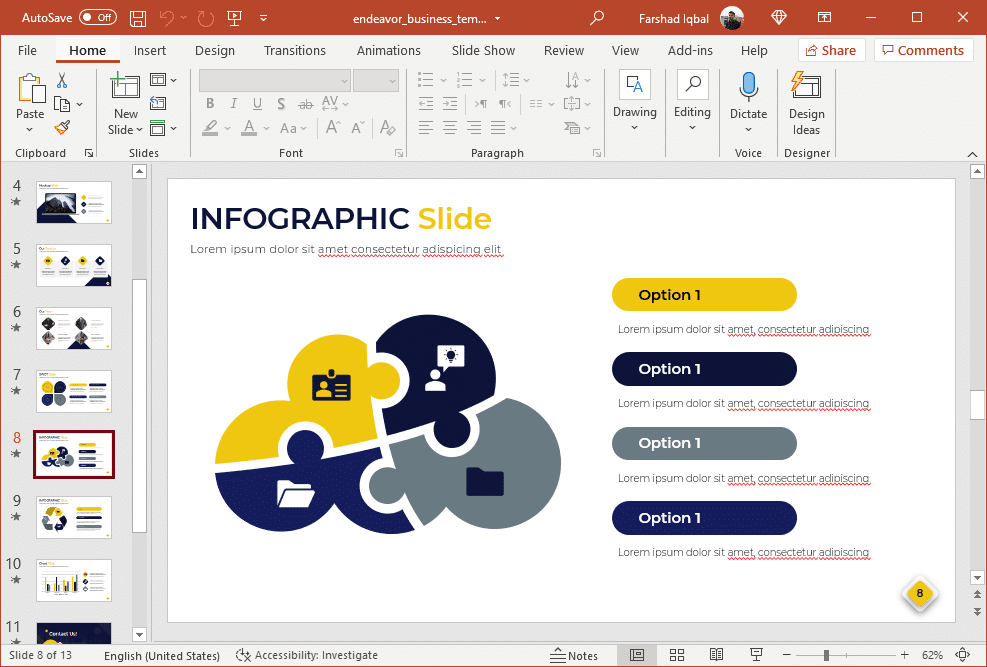Open the title bar search magnifier
The image size is (987, 667).
[x=597, y=18]
